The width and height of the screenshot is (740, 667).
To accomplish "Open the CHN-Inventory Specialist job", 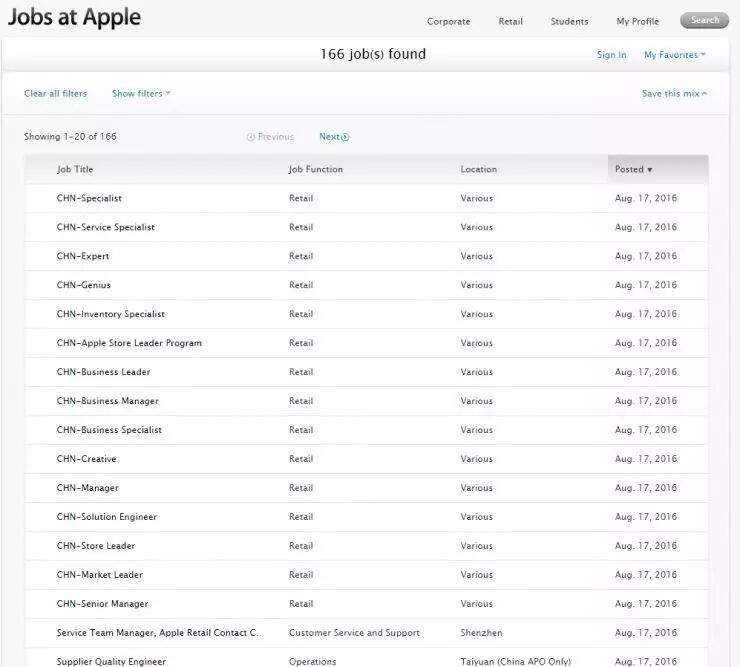I will (110, 314).
